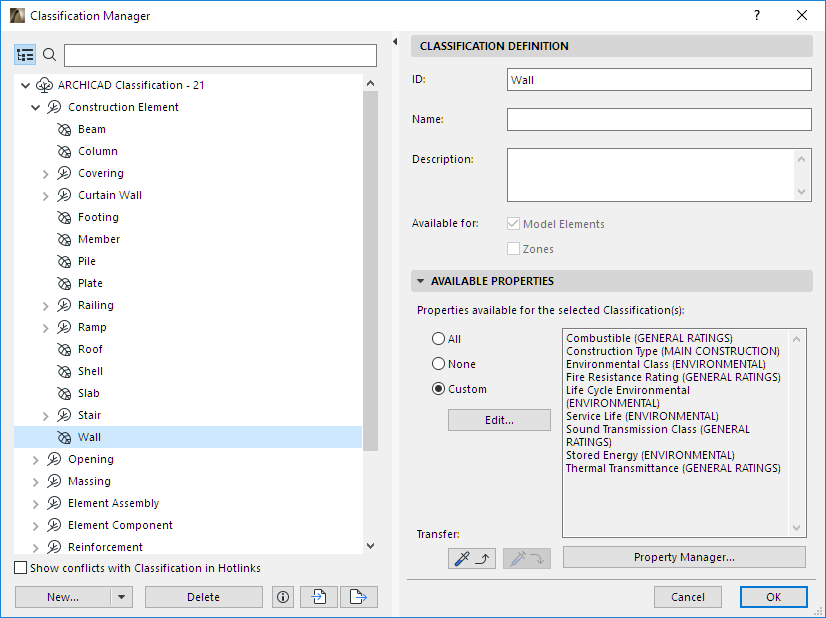Click the properties list scroll down arrow
This screenshot has height=618, width=826.
click(x=796, y=527)
